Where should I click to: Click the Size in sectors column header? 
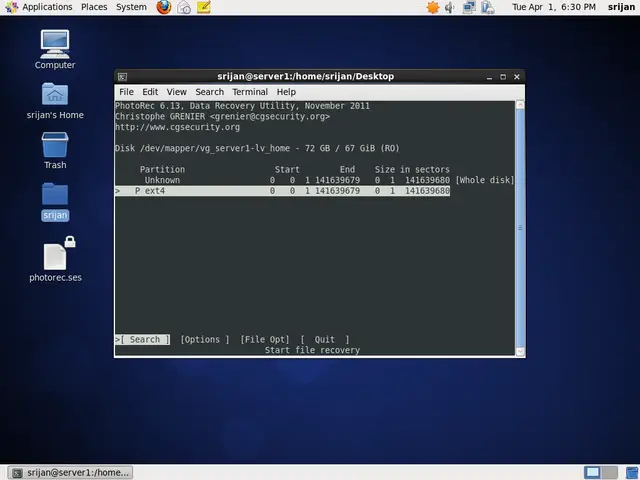[412, 169]
